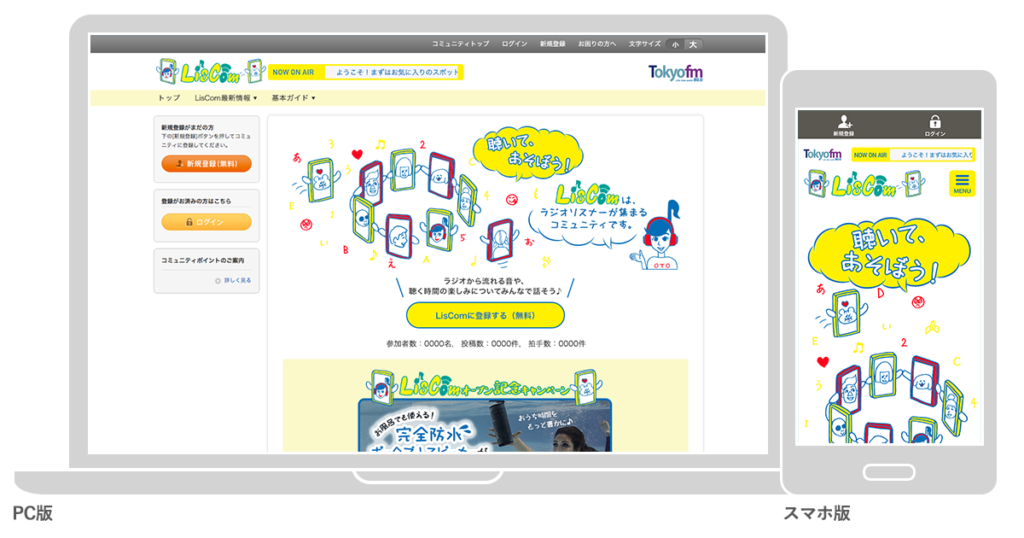
Task: Open the yellow MENU hamburger button
Action: (x=962, y=183)
